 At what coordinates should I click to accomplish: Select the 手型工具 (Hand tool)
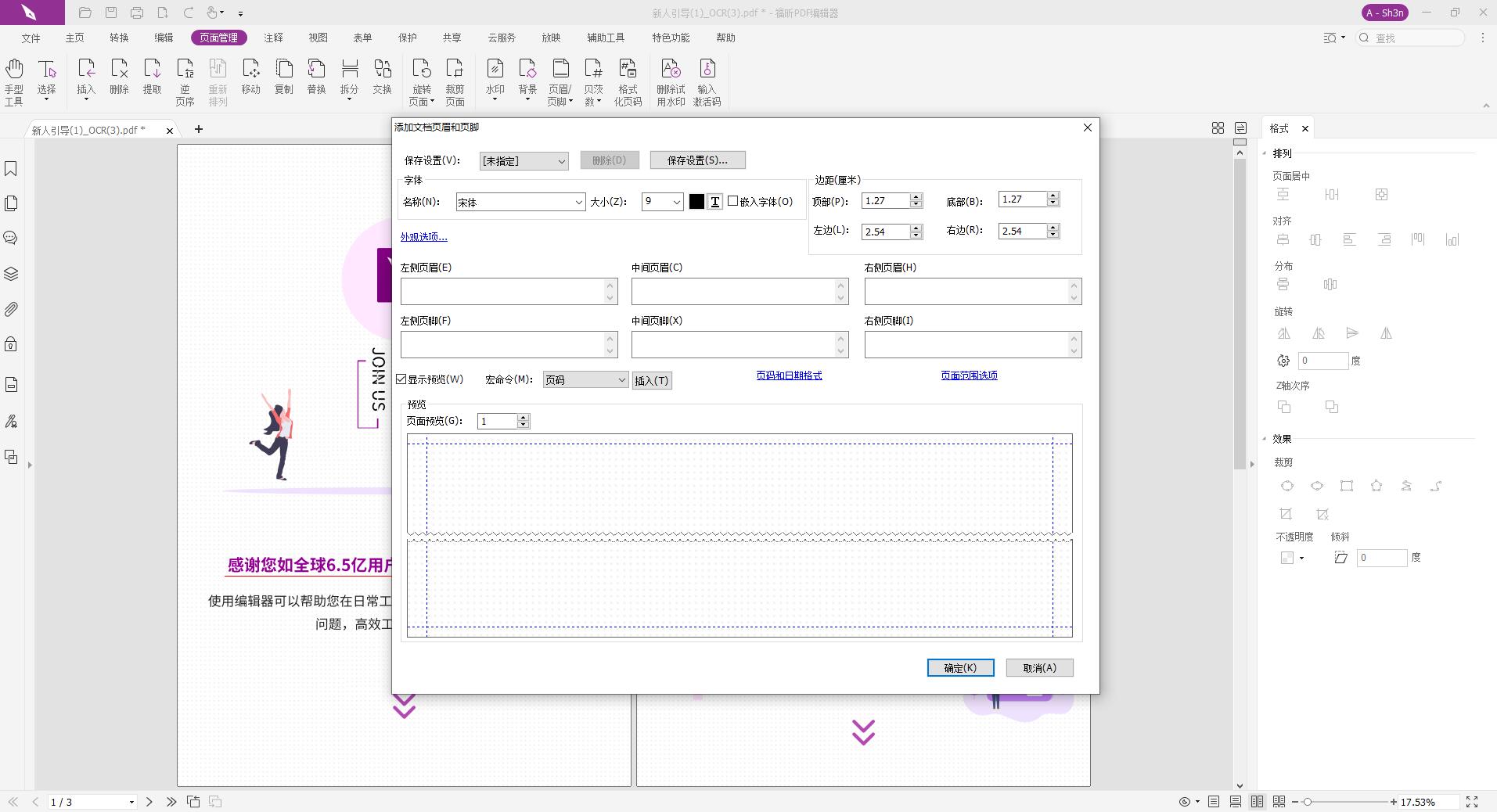13,81
